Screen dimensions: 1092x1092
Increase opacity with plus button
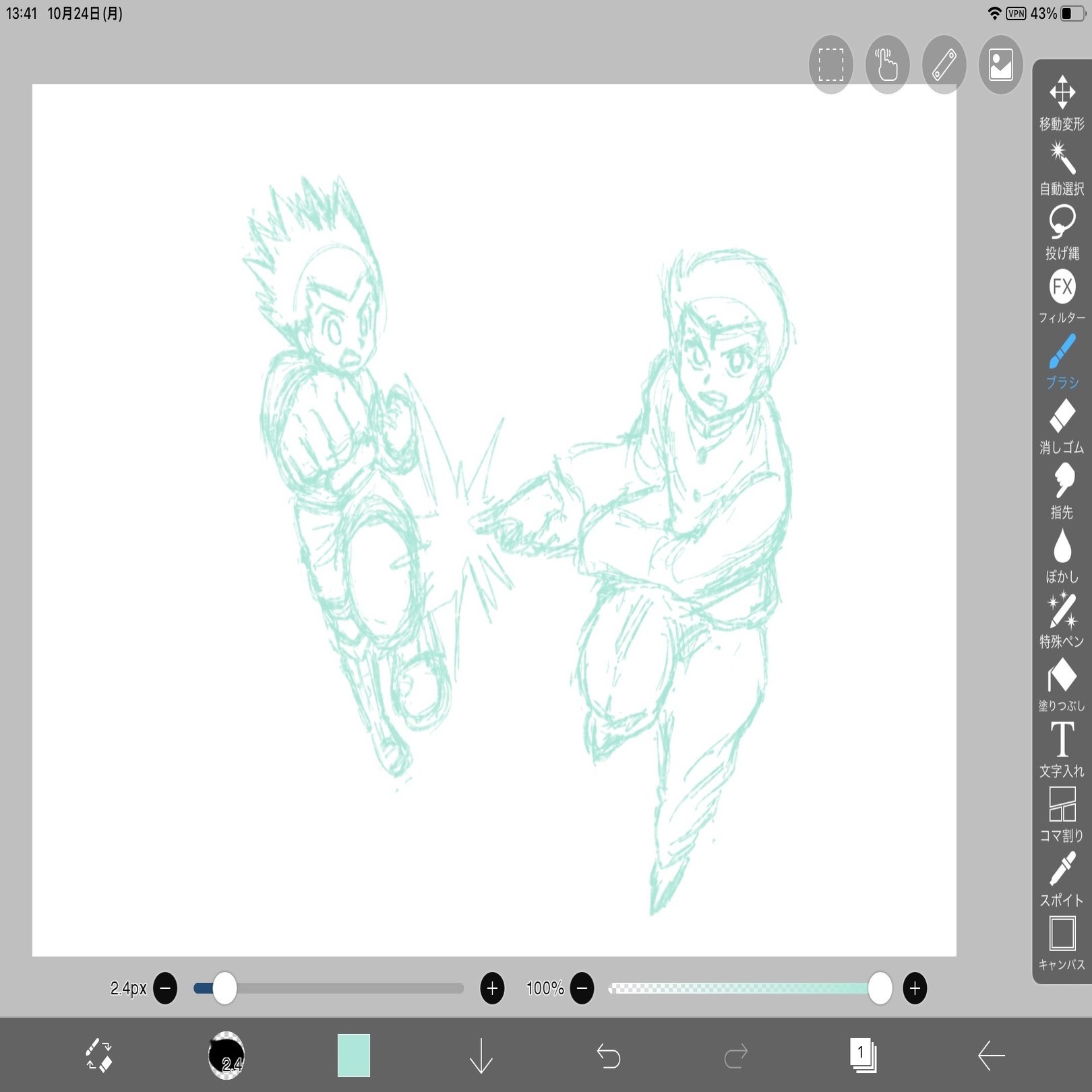[x=915, y=988]
